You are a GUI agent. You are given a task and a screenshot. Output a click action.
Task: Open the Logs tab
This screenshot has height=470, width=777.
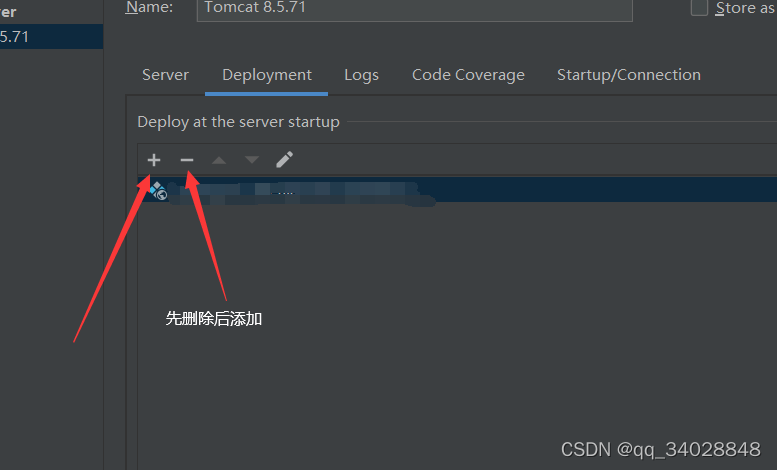coord(361,75)
